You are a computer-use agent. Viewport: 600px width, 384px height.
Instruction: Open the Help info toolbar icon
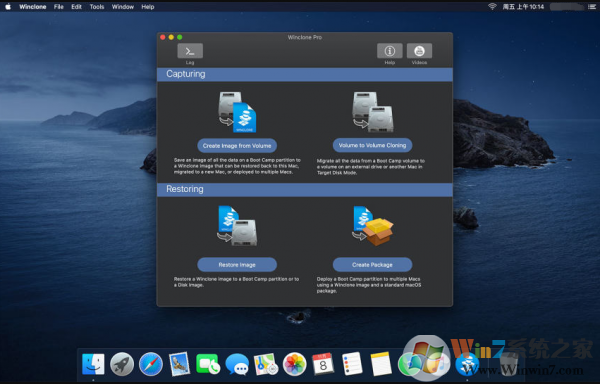(x=390, y=51)
